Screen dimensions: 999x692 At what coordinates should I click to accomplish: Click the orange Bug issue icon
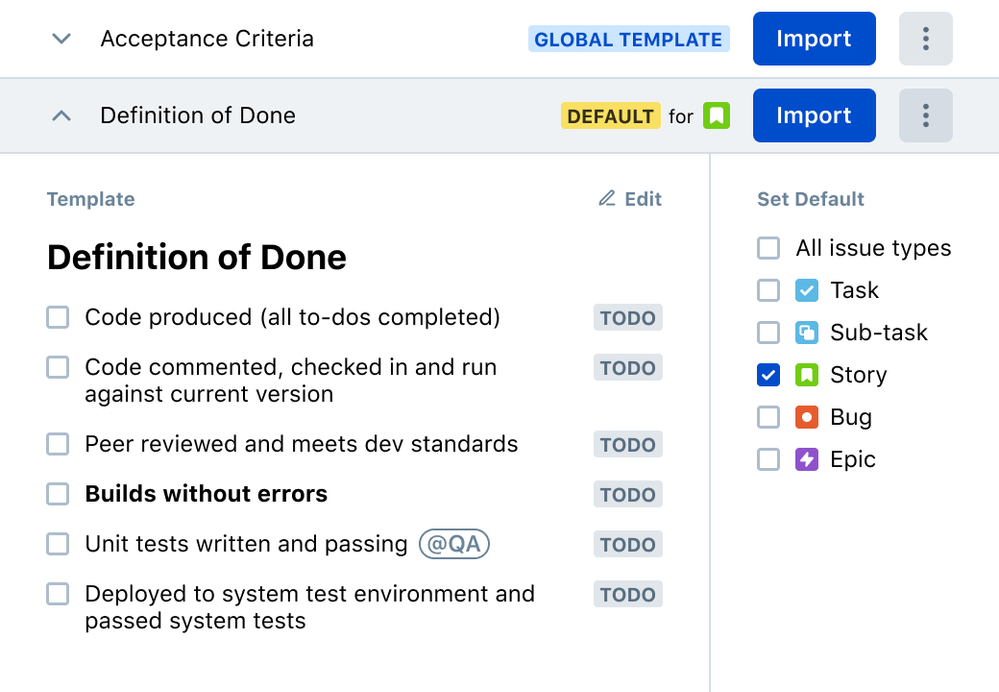point(809,416)
